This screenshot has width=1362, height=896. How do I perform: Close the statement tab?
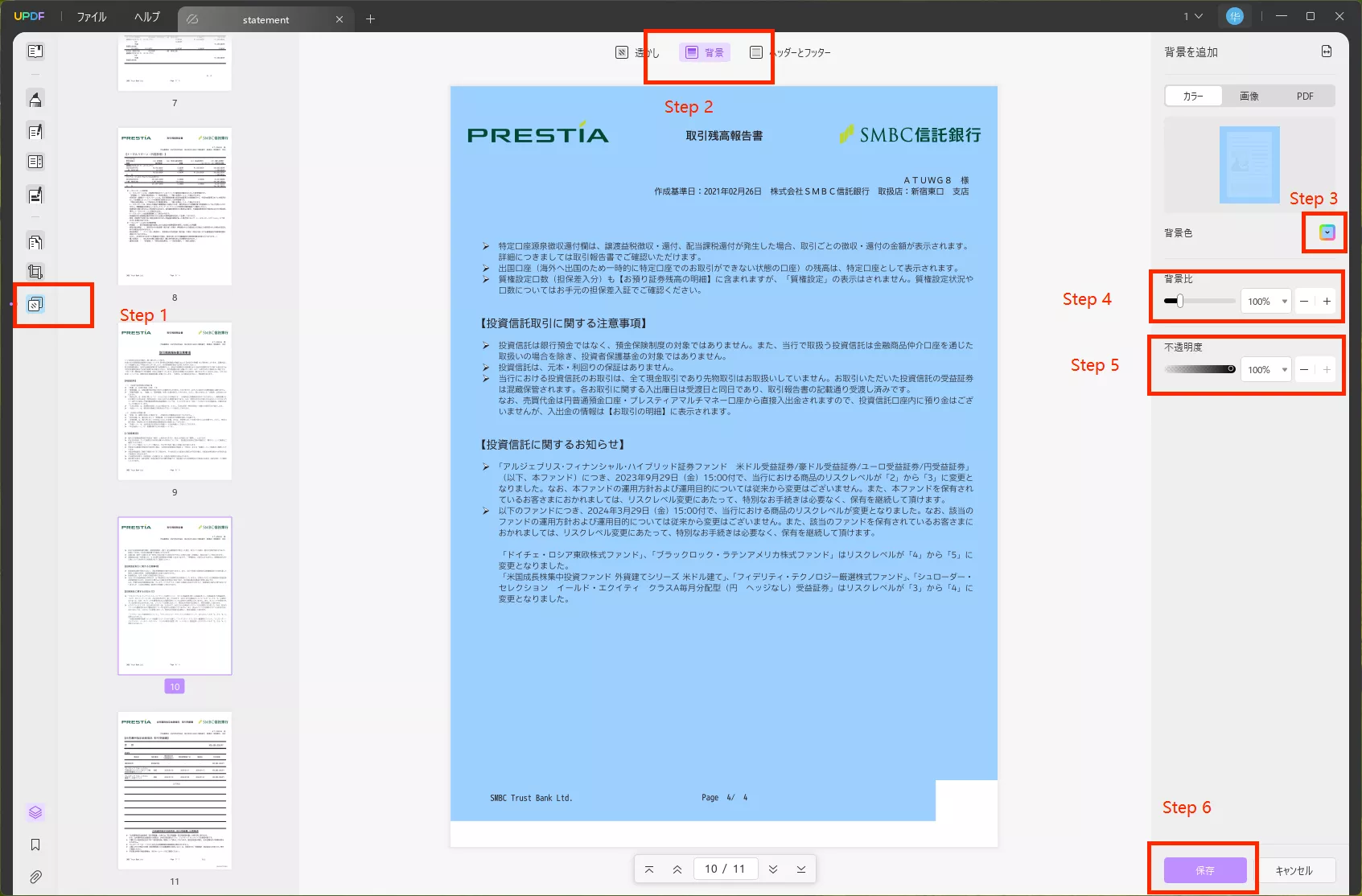339,19
